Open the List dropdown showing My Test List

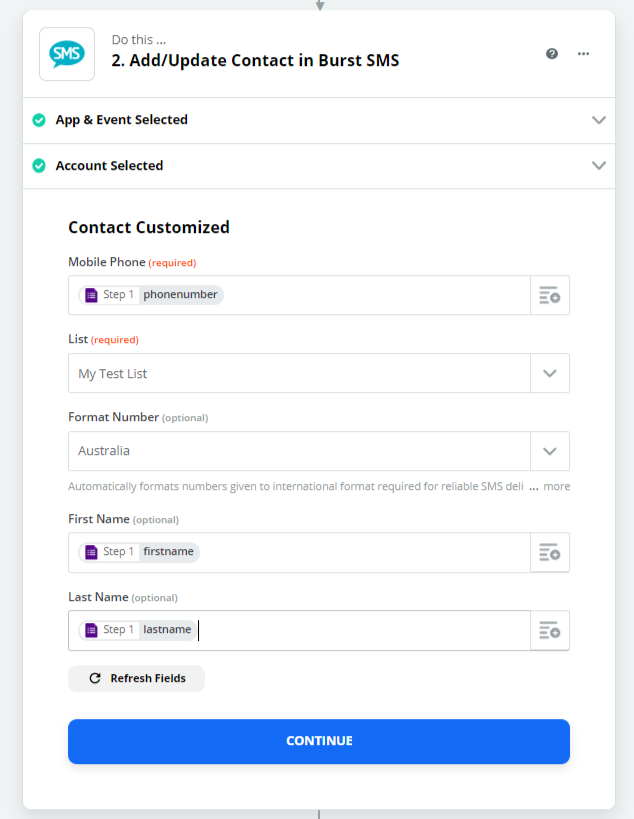click(x=549, y=373)
